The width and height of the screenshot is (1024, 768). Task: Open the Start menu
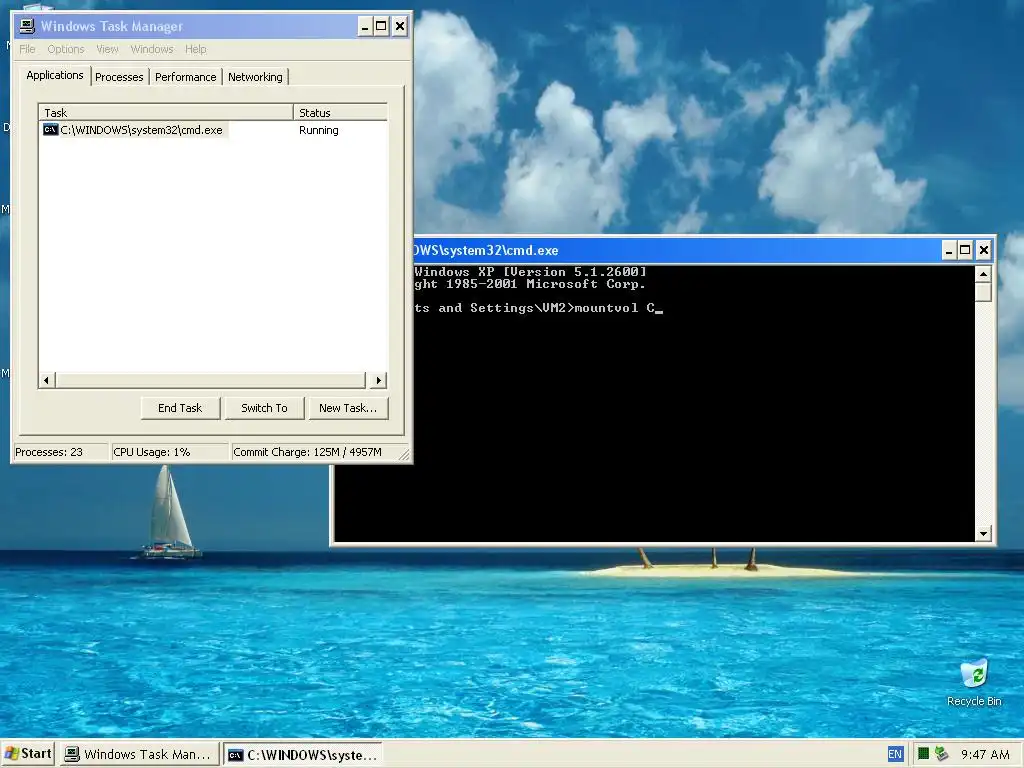(x=28, y=754)
